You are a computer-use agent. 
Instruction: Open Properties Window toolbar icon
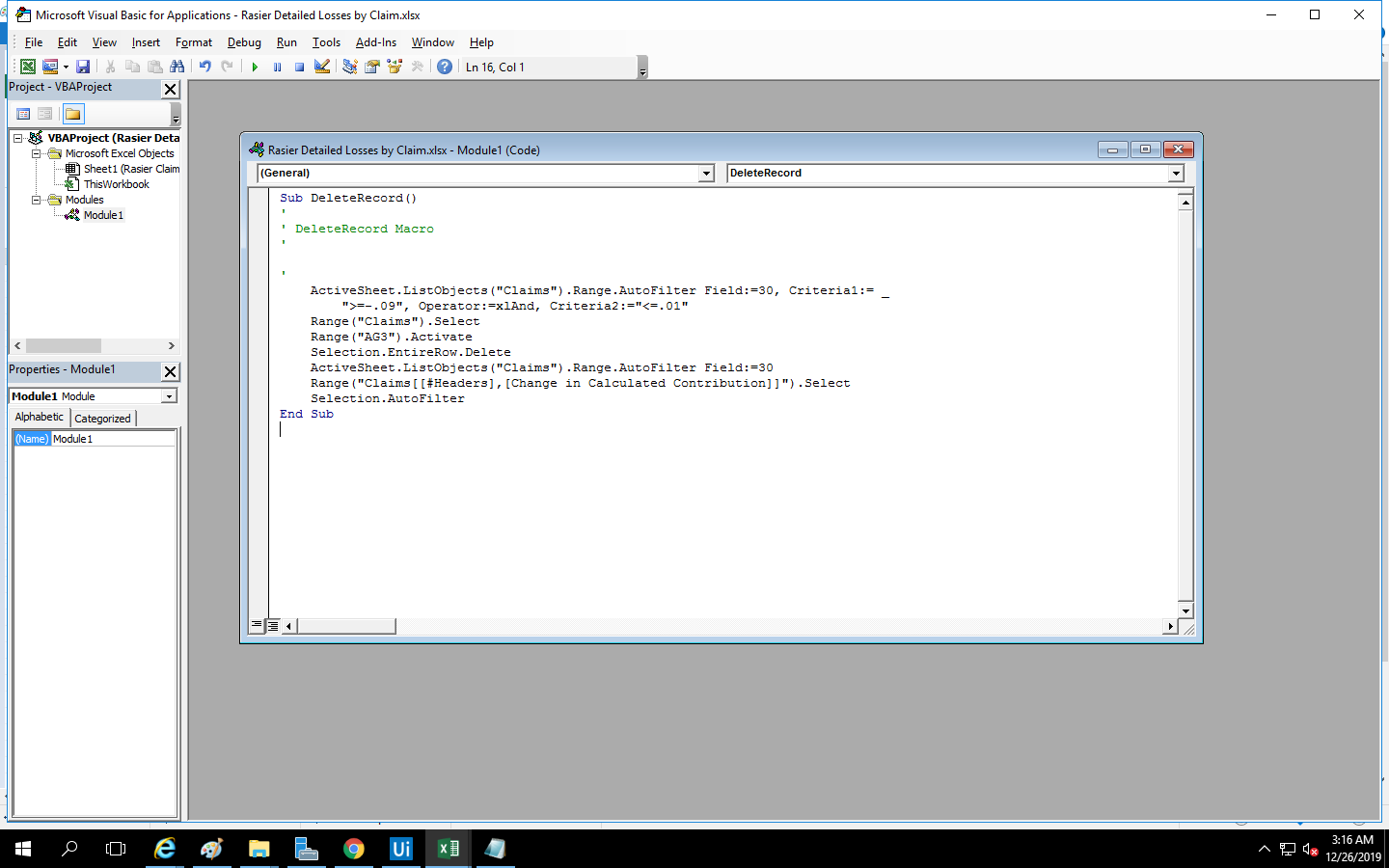point(371,67)
